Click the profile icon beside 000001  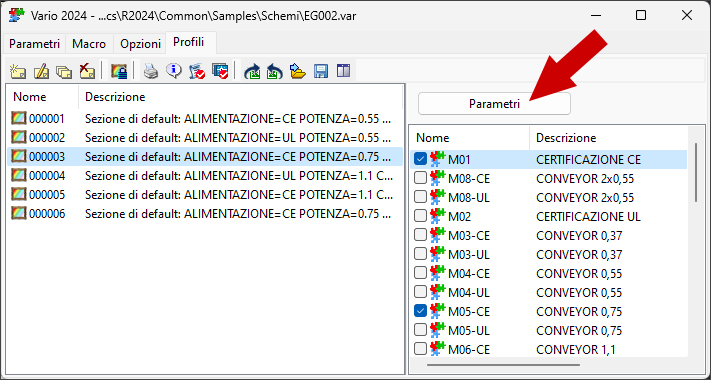pos(19,119)
